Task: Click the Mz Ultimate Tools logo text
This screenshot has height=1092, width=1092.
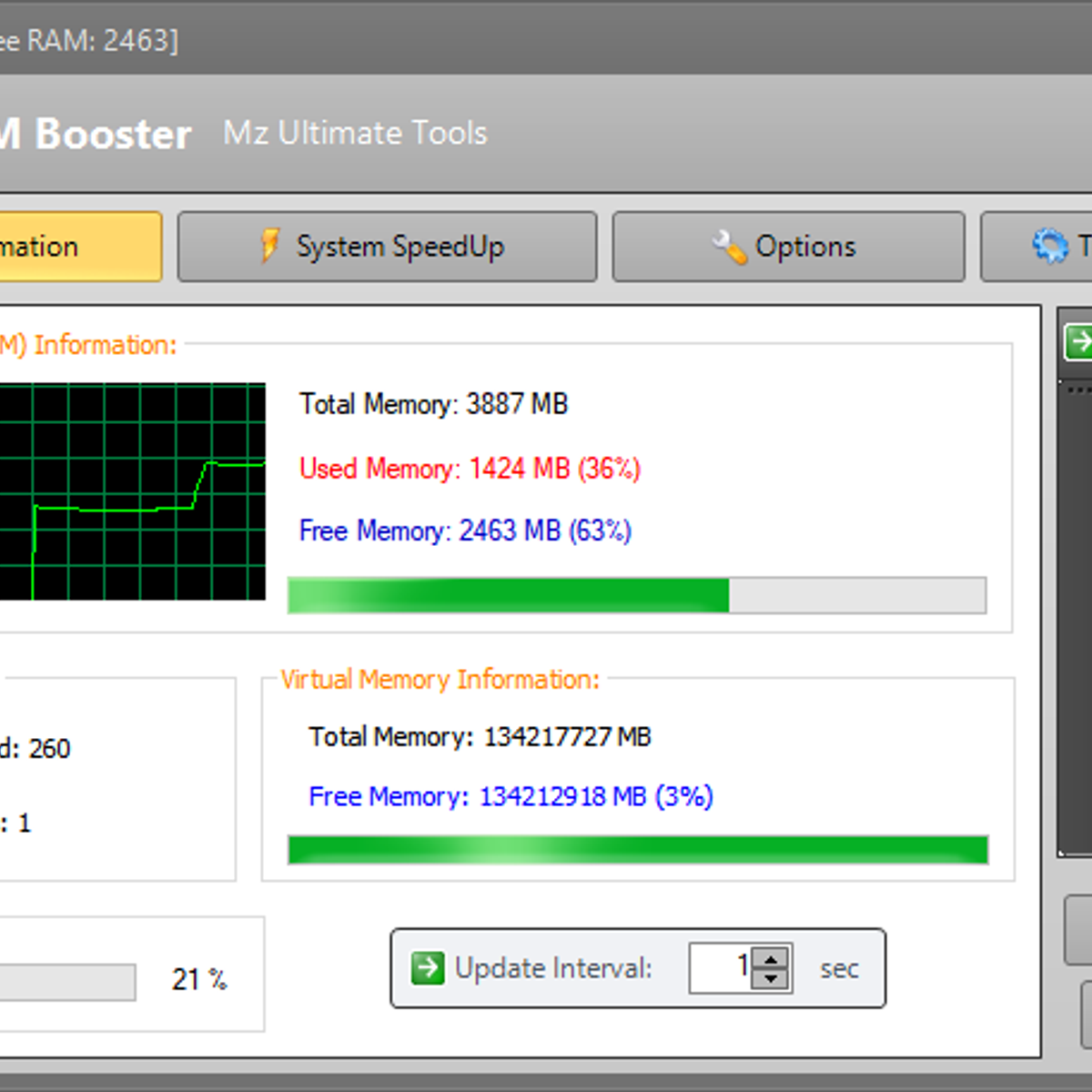Action: [355, 133]
